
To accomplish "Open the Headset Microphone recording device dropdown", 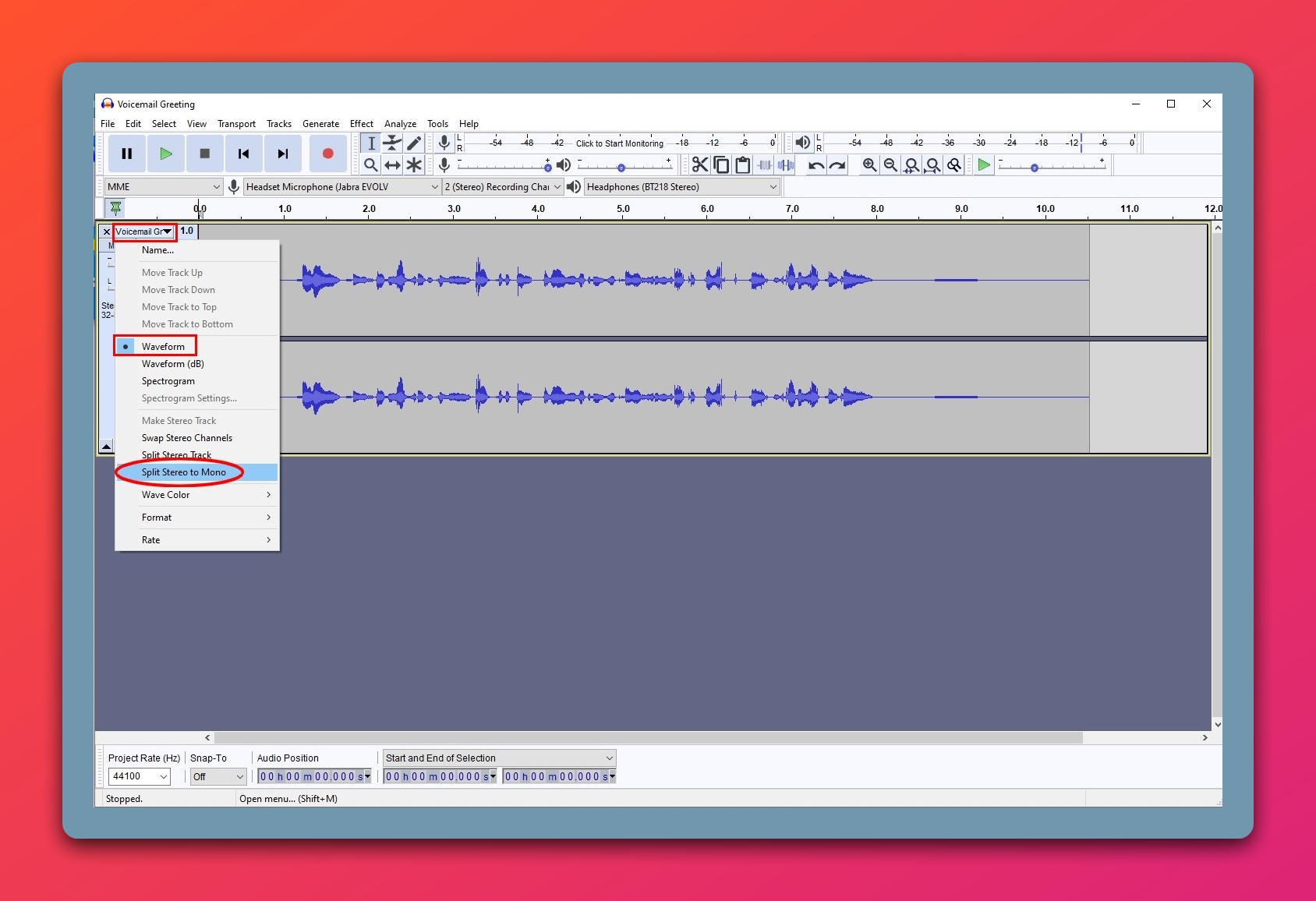I will tap(342, 187).
